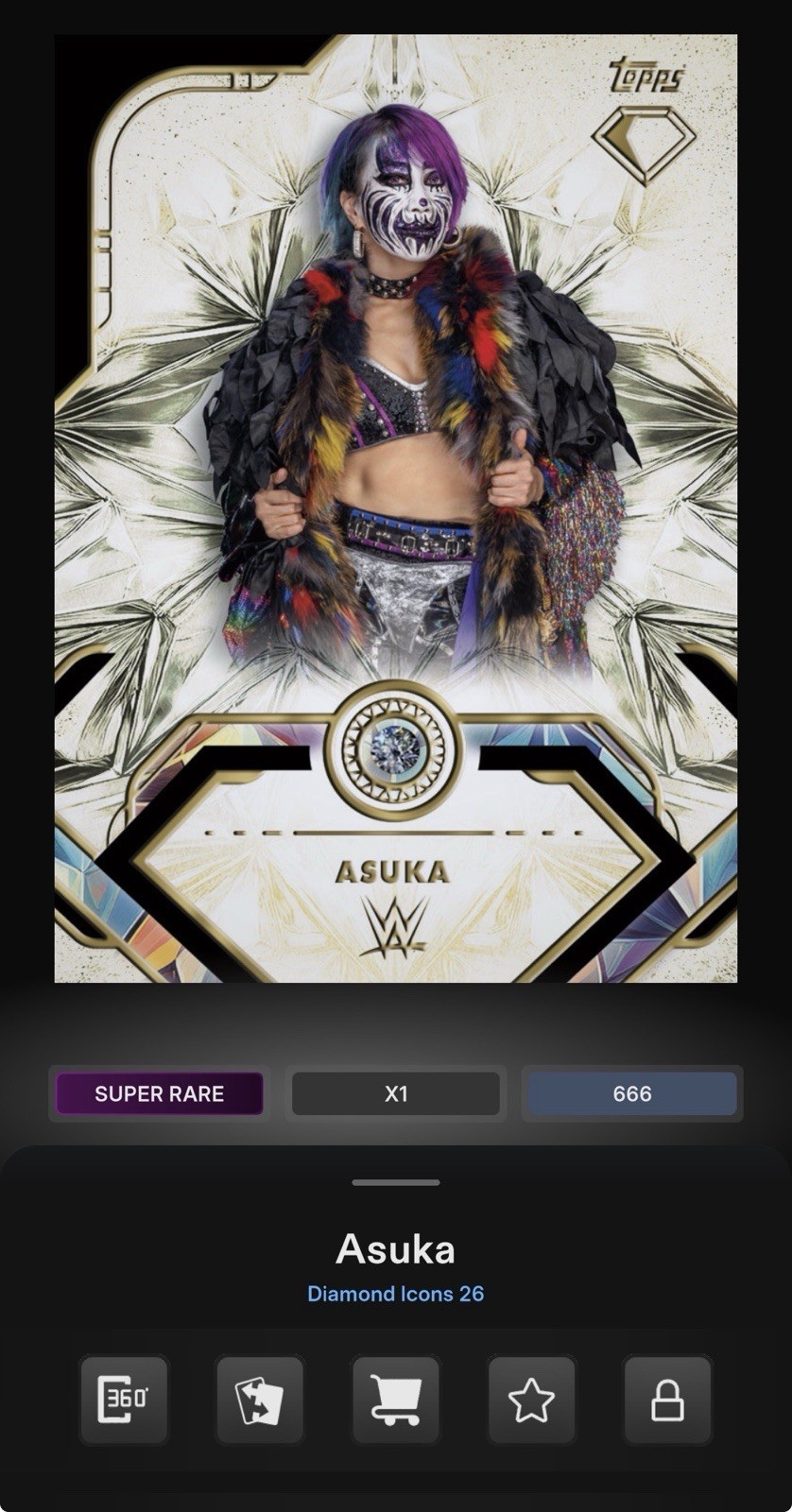Tap the diamond gem medallion on card
The image size is (792, 1512).
(x=394, y=748)
